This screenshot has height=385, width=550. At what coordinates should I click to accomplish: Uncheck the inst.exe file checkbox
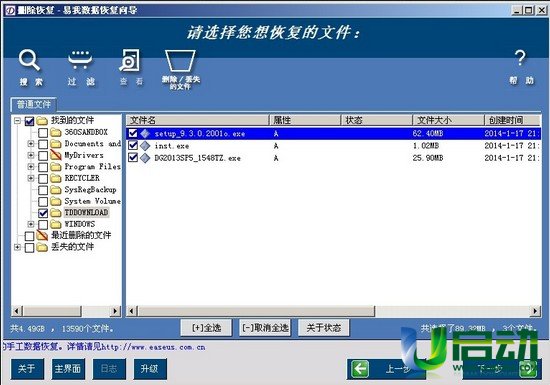pos(133,145)
